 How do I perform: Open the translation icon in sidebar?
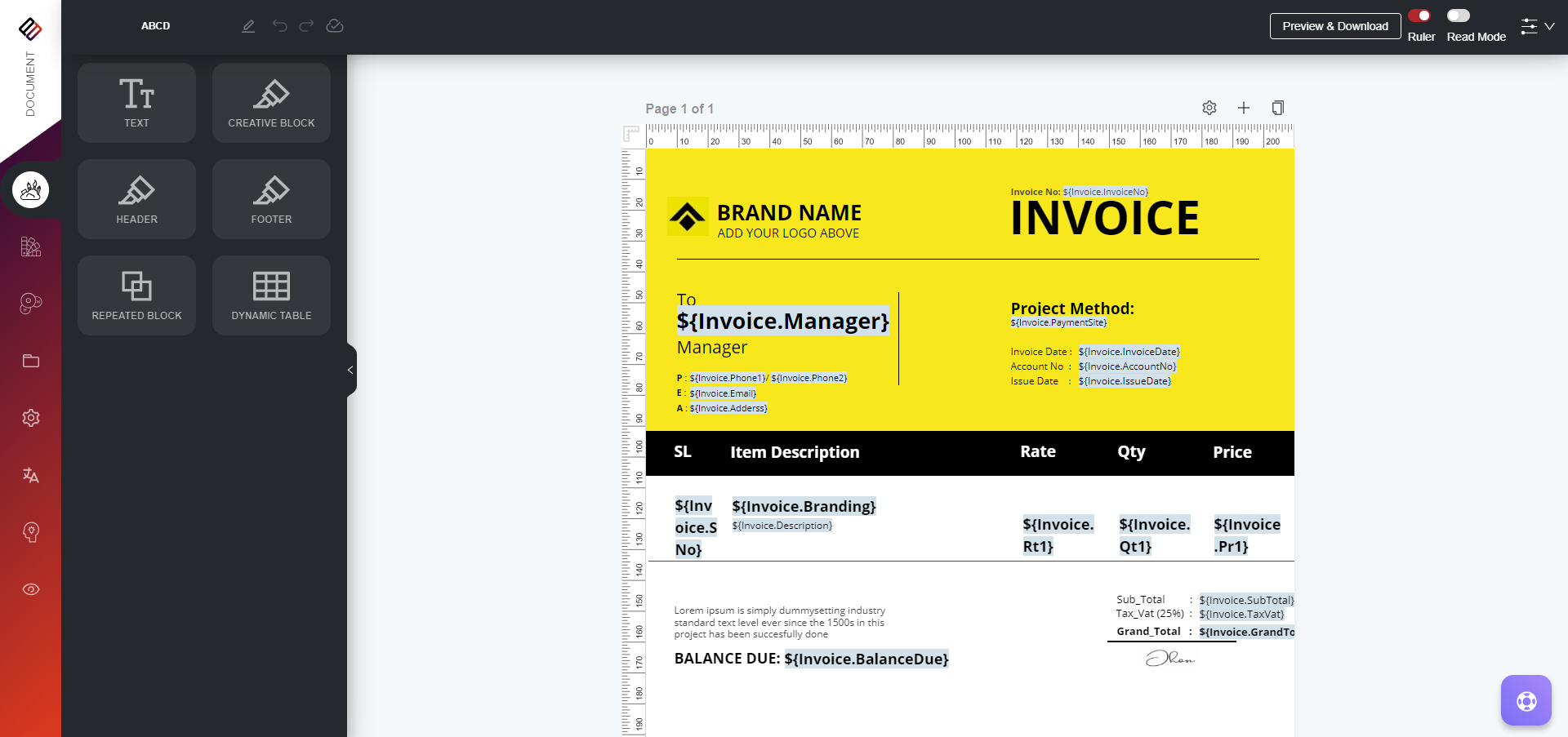(x=31, y=475)
